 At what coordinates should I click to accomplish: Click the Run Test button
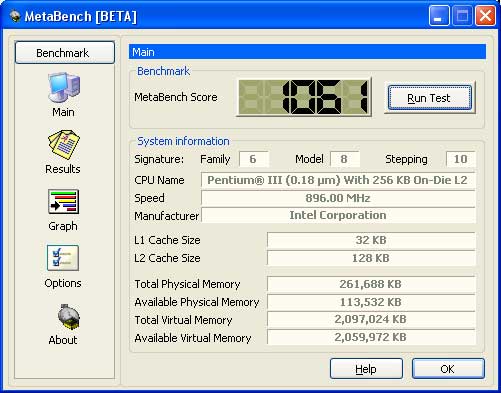[x=430, y=98]
